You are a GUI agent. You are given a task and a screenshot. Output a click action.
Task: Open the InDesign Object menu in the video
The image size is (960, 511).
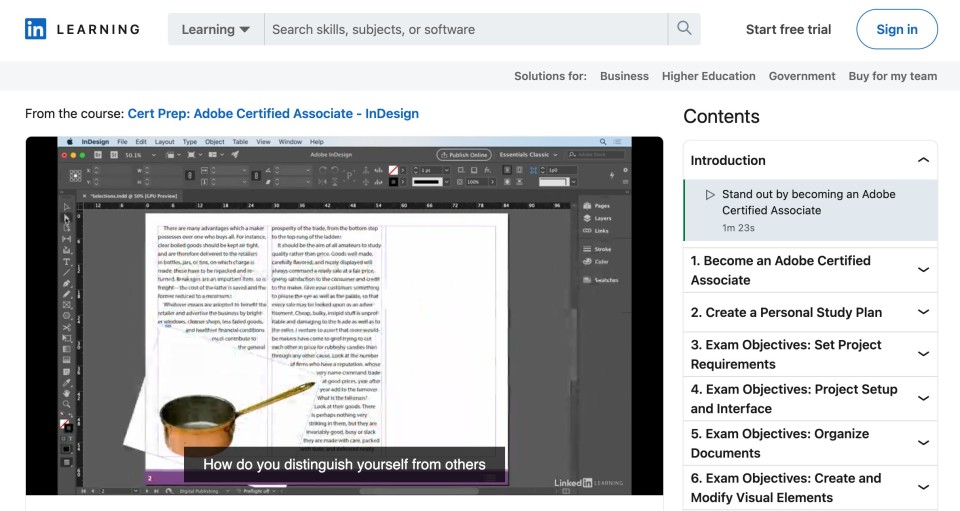pyautogui.click(x=214, y=141)
